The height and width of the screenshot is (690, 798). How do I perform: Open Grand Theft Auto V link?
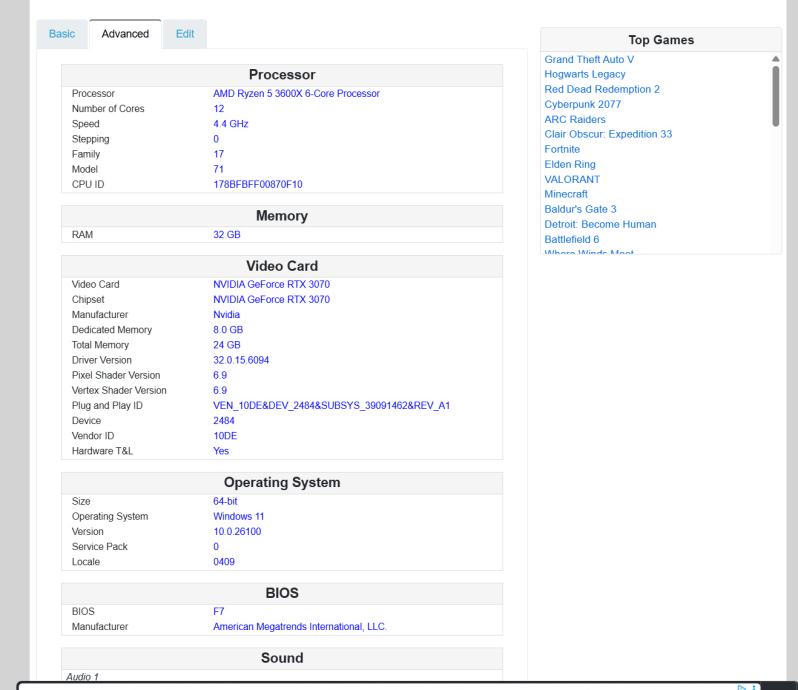click(589, 60)
